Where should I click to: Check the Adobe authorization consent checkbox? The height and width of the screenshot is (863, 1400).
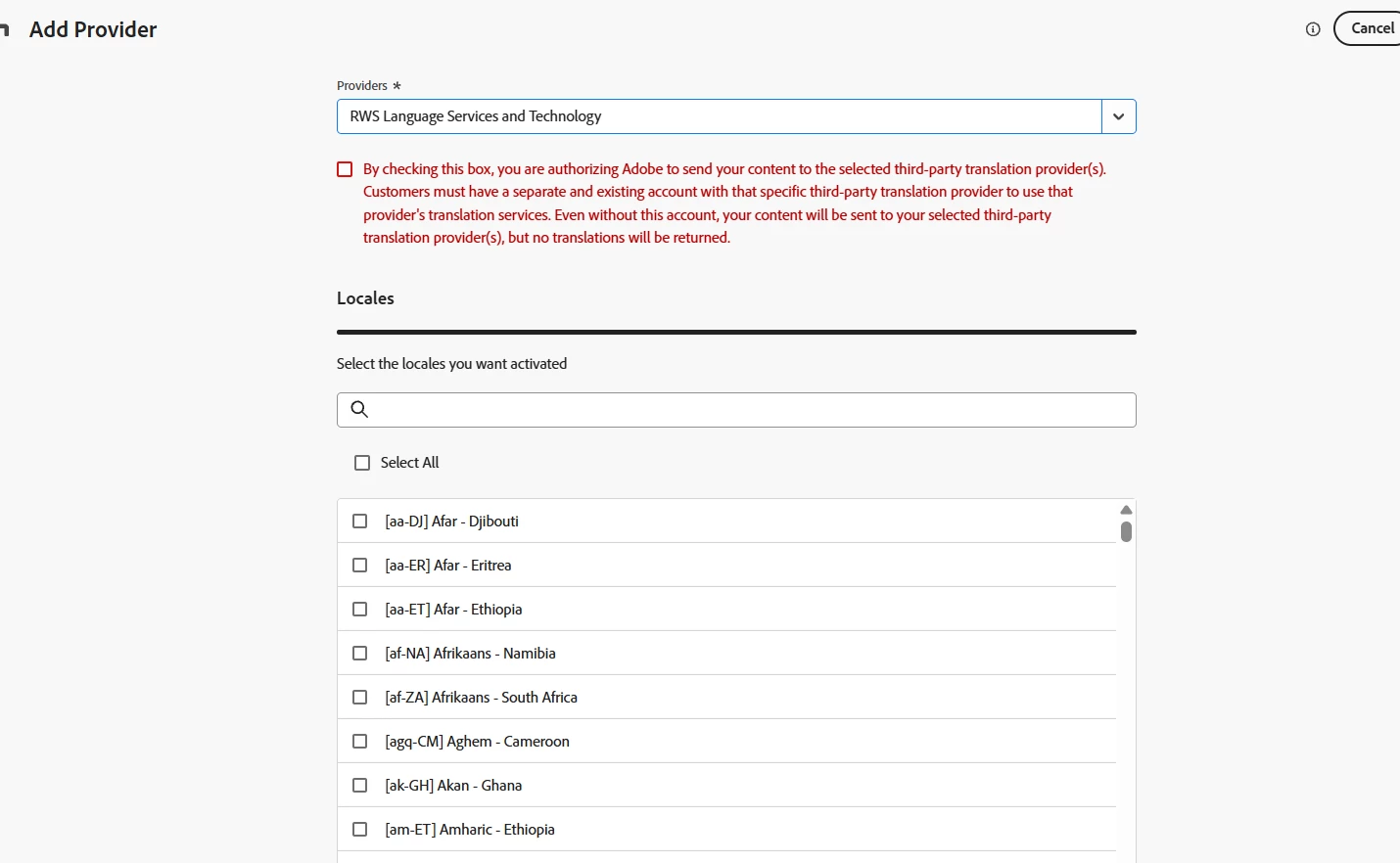pyautogui.click(x=345, y=169)
